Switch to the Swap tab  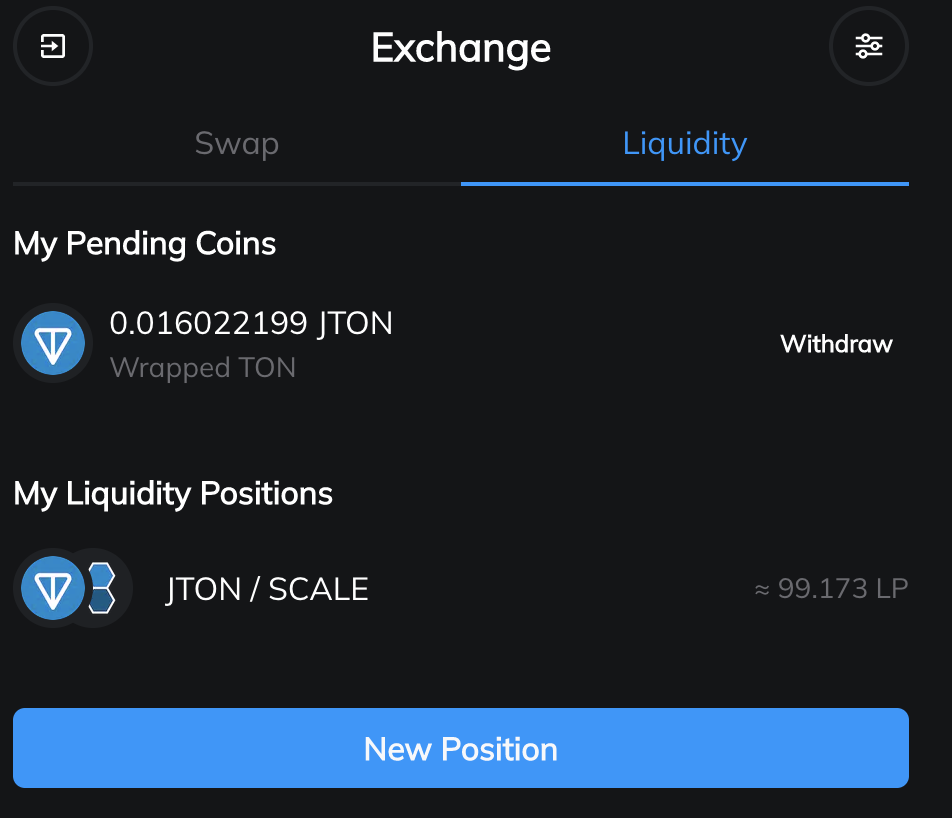237,143
